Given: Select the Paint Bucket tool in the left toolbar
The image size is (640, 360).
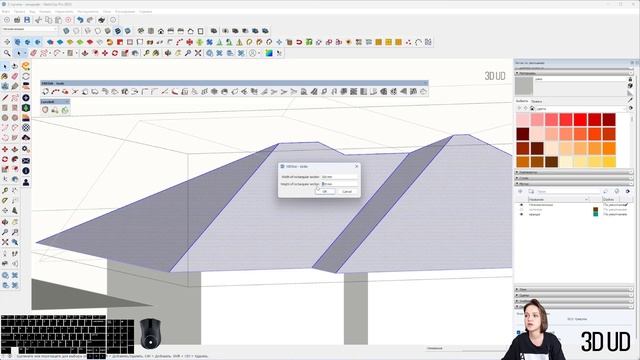Looking at the screenshot, I should coord(5,76).
